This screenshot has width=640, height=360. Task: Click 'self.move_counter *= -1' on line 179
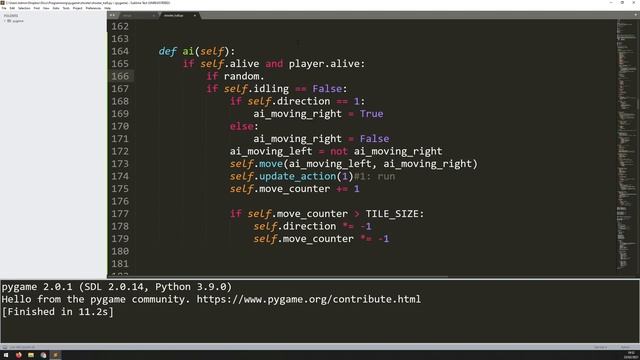pyautogui.click(x=321, y=239)
